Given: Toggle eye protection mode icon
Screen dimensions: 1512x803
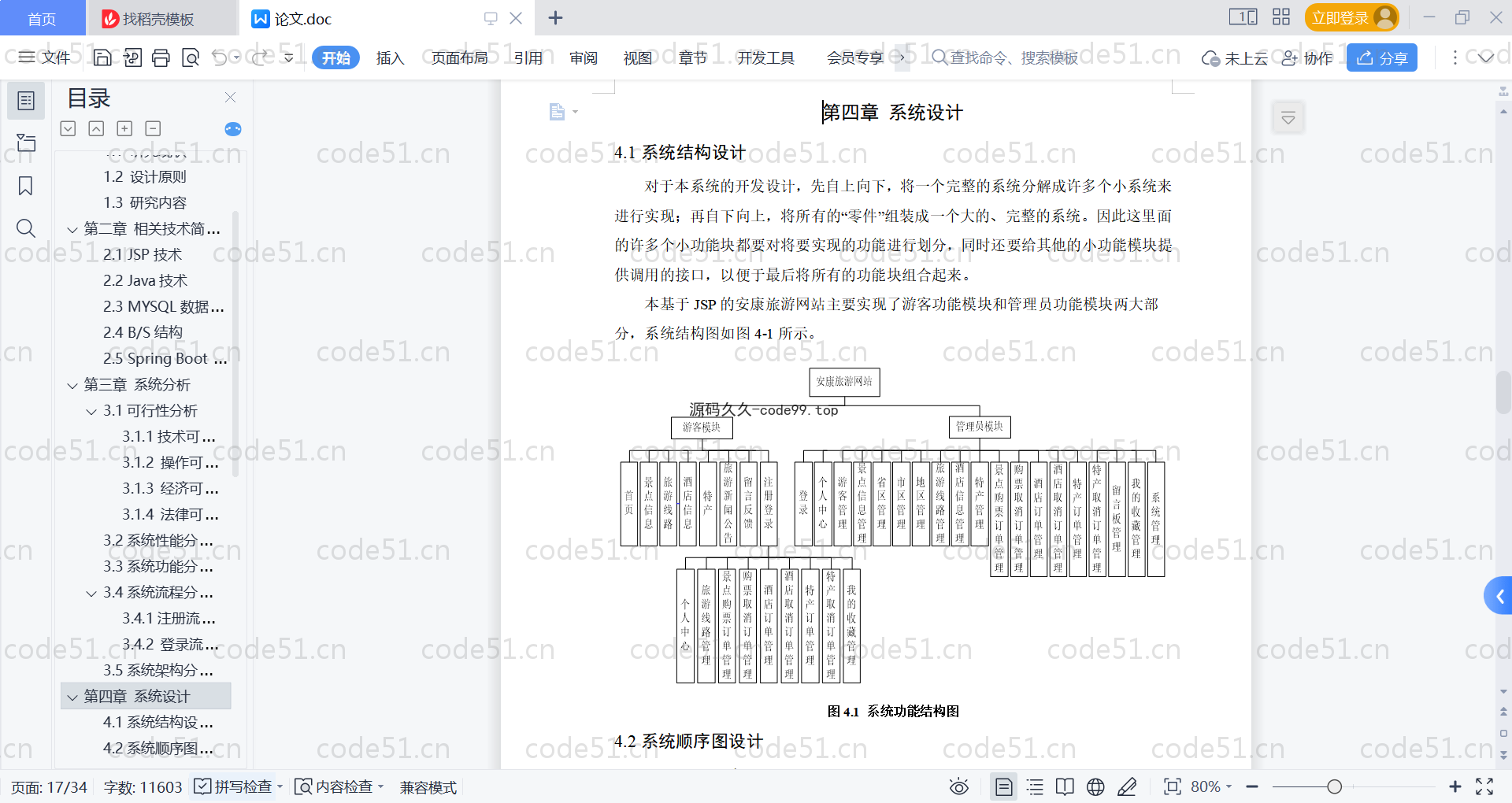Looking at the screenshot, I should click(x=958, y=786).
